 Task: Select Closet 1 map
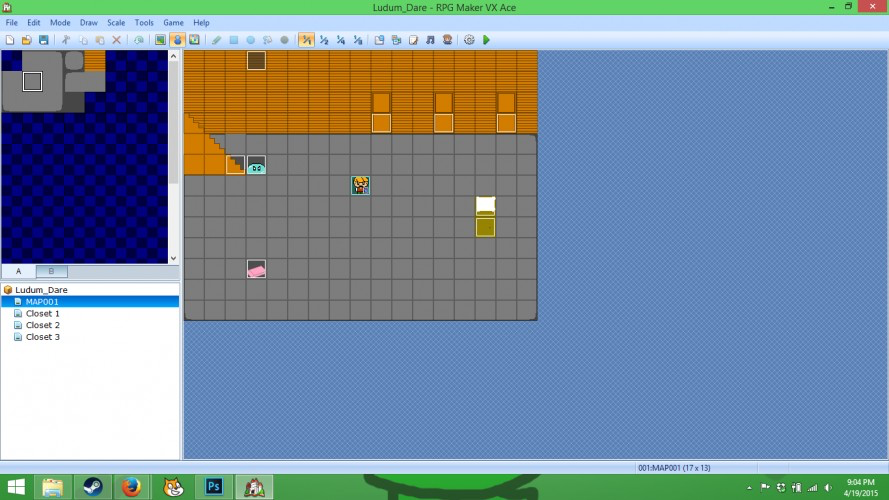tap(43, 313)
